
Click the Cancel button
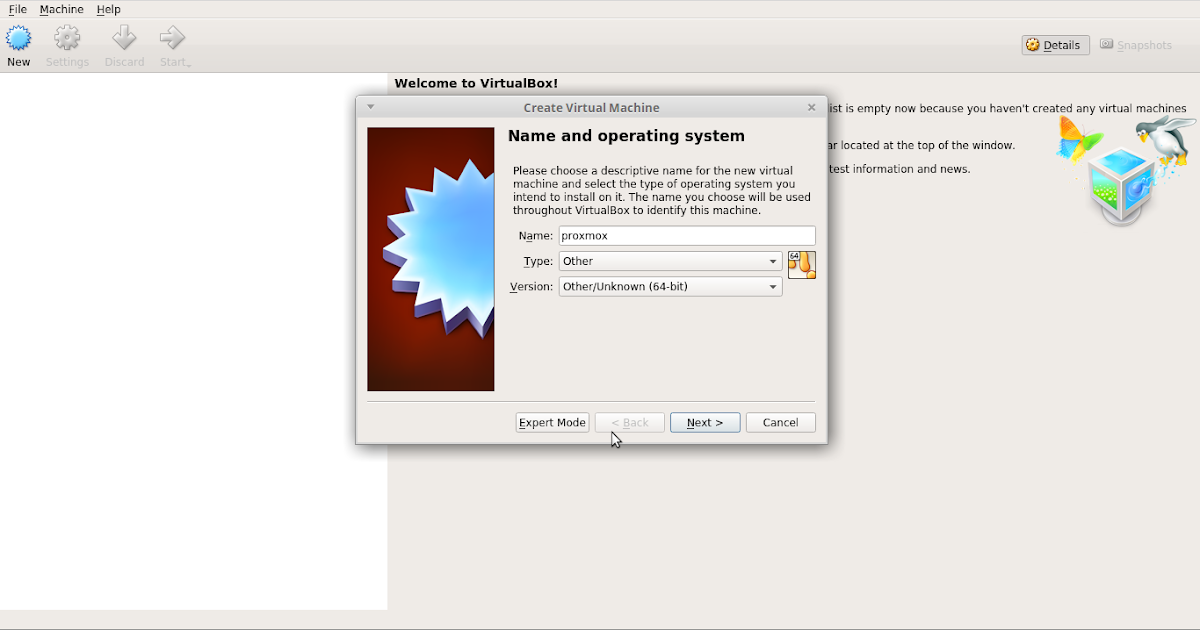coord(780,423)
